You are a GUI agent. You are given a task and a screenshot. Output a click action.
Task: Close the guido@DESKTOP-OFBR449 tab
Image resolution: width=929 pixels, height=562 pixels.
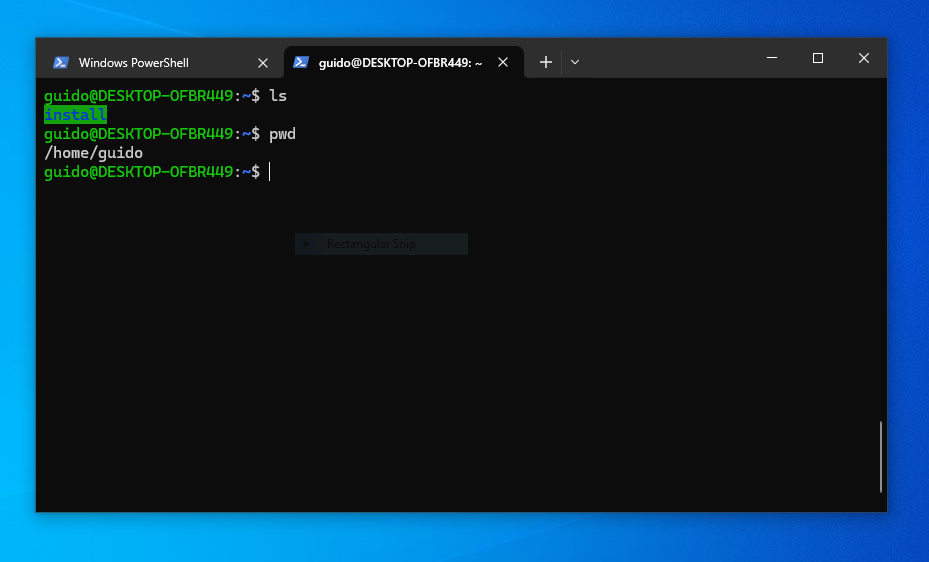503,62
